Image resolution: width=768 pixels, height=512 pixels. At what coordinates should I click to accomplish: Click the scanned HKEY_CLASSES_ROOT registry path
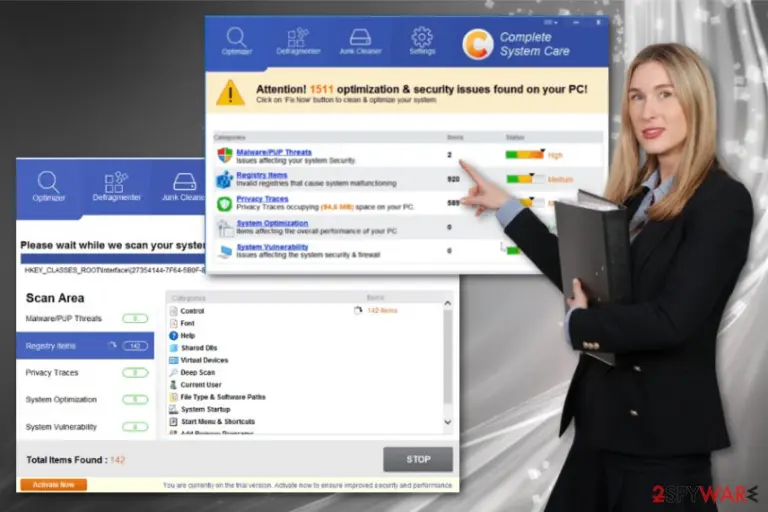coord(115,270)
